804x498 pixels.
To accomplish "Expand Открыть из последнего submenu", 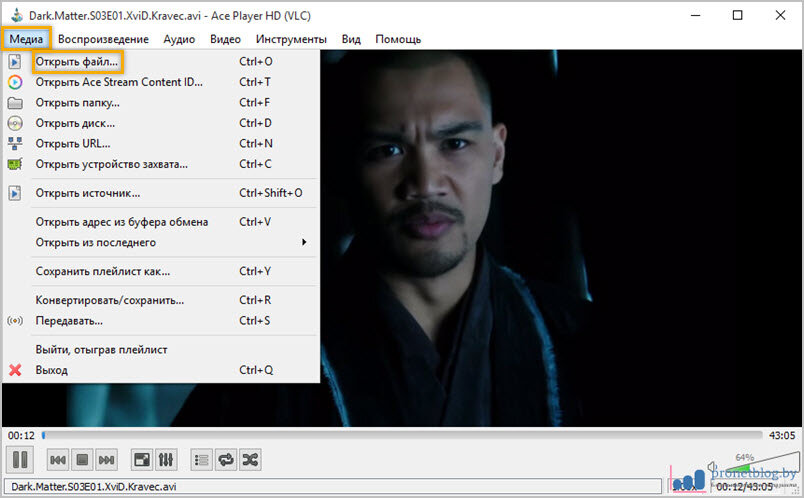I will click(161, 242).
